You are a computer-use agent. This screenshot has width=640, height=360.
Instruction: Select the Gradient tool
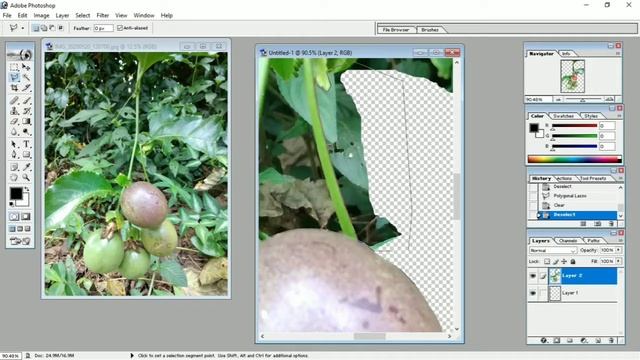pyautogui.click(x=26, y=121)
